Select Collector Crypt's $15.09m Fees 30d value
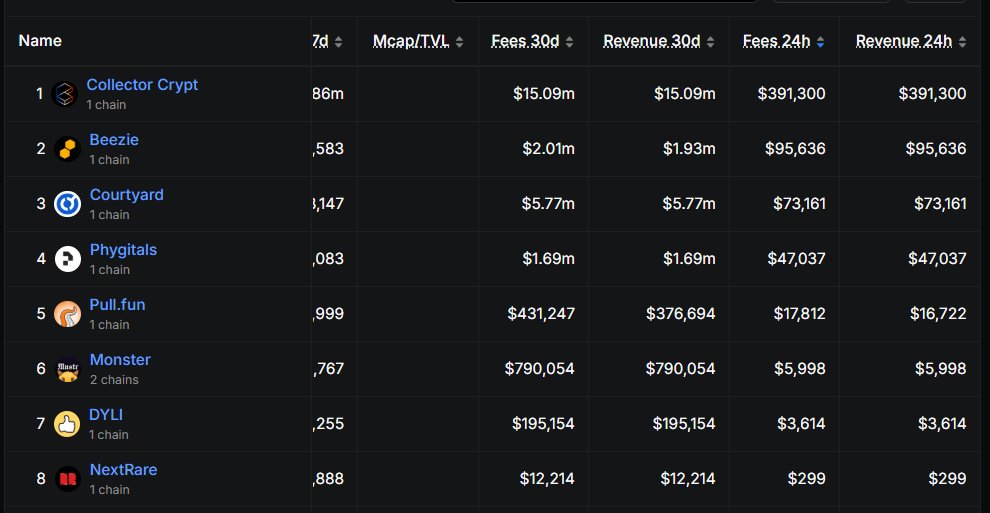 544,93
